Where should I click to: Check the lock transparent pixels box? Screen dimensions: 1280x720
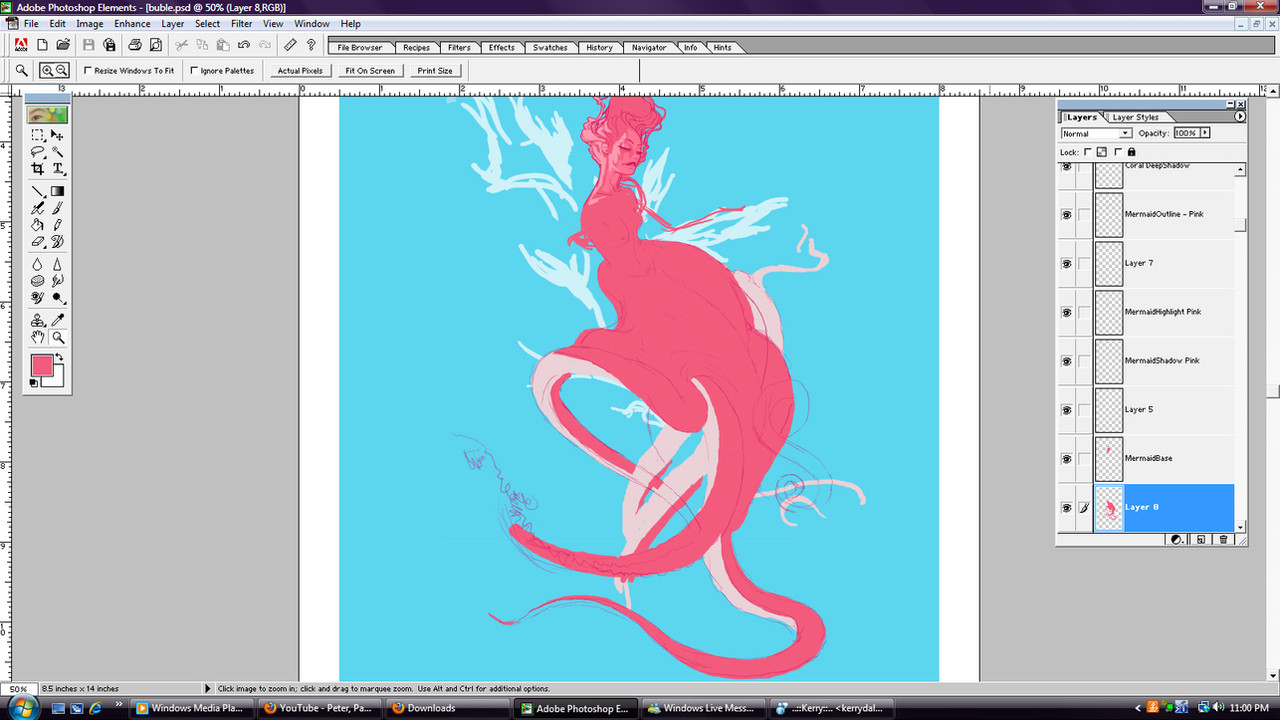(x=1087, y=152)
